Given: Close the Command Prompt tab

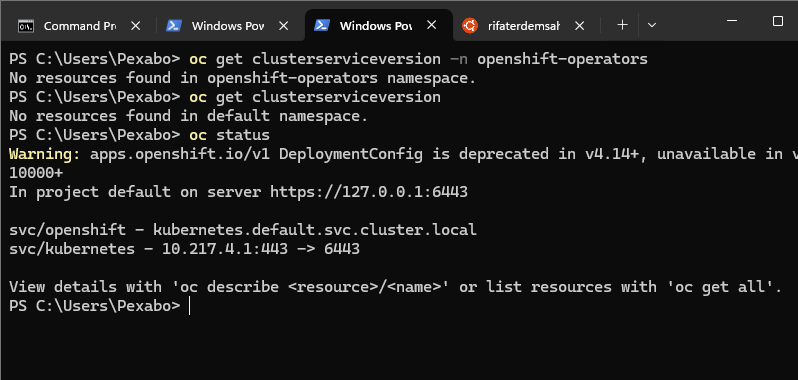Looking at the screenshot, I should point(135,25).
